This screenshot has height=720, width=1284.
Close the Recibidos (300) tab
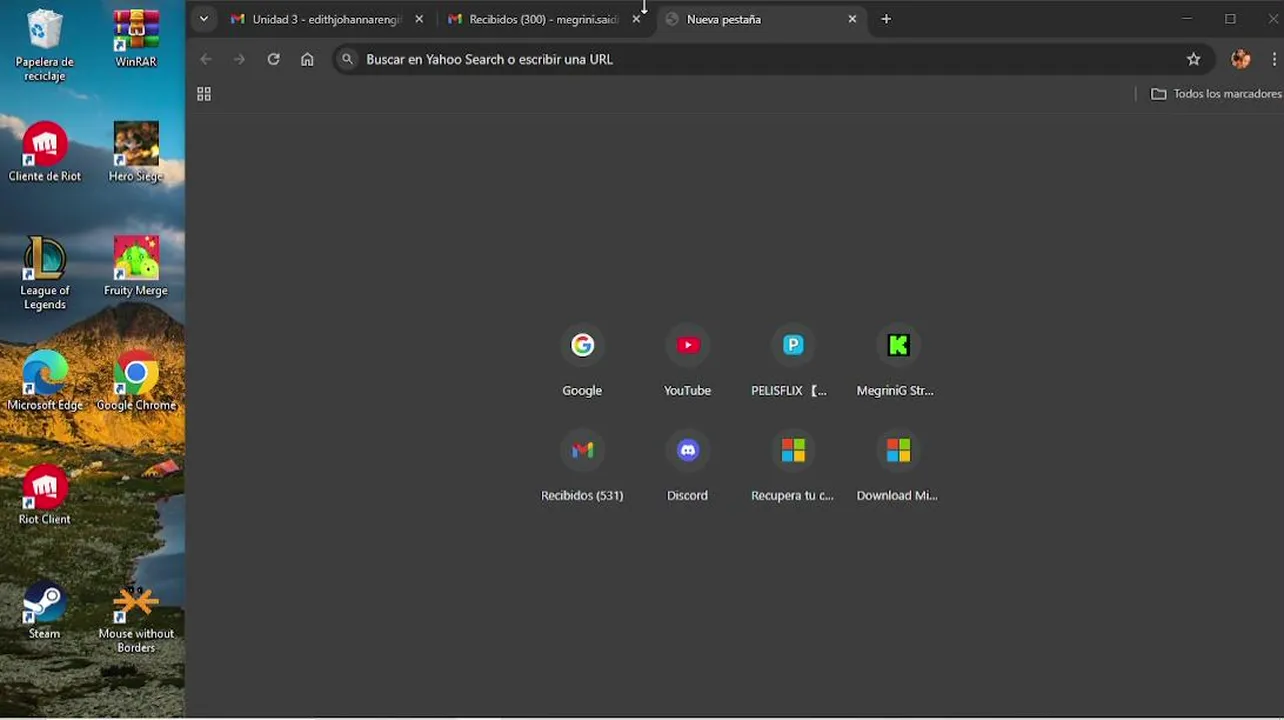[636, 19]
